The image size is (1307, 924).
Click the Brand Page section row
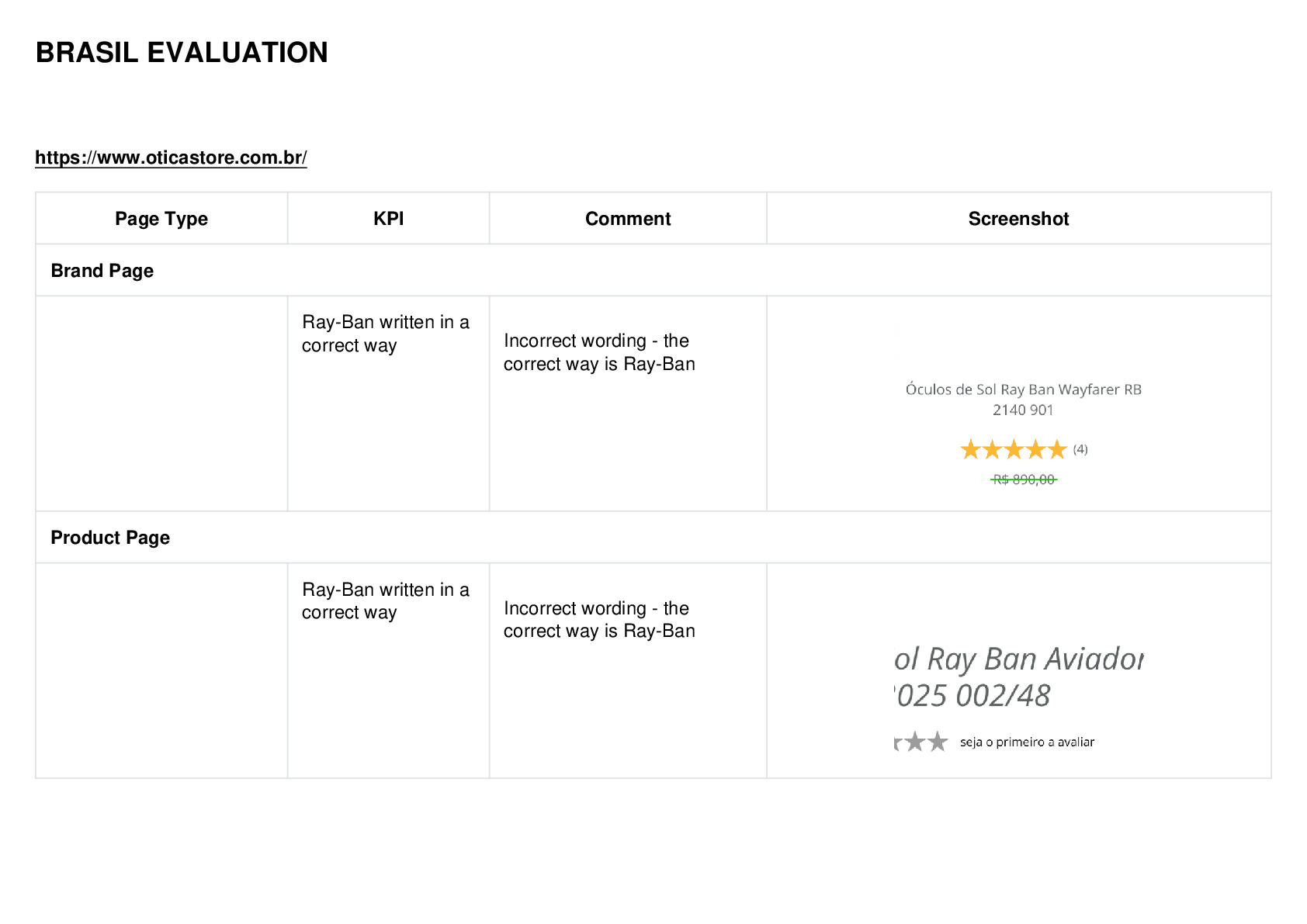pos(653,270)
